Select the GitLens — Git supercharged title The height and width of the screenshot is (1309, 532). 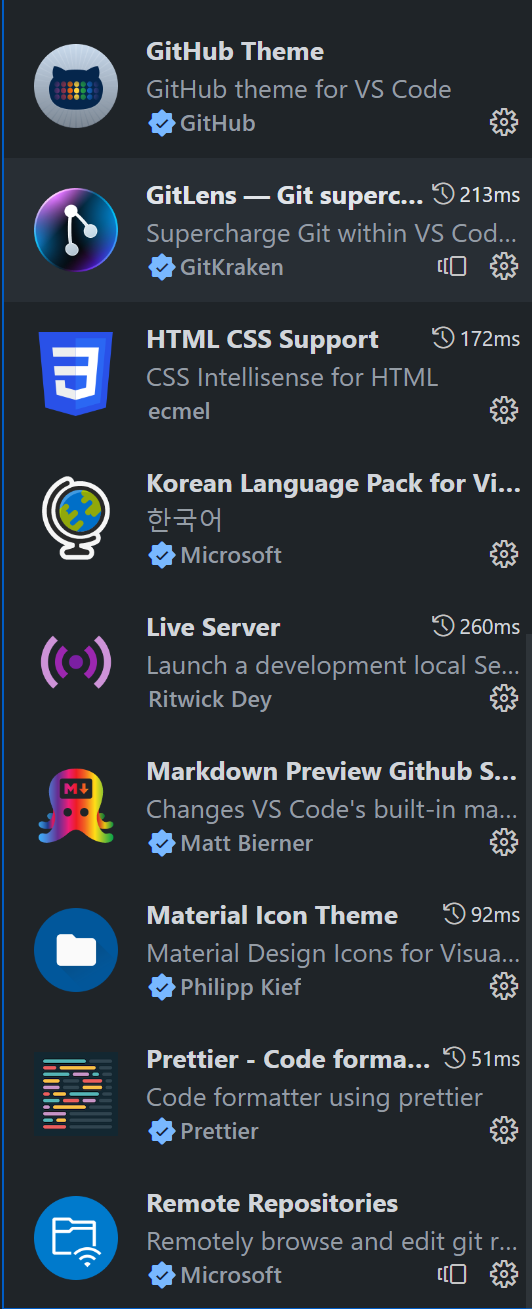(285, 196)
